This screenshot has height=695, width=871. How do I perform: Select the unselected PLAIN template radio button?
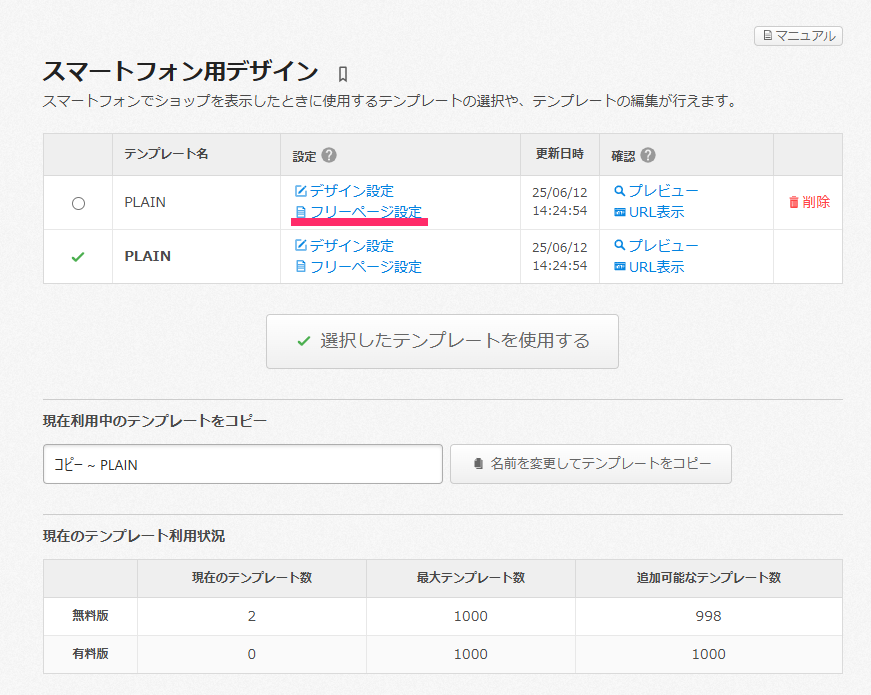78,203
